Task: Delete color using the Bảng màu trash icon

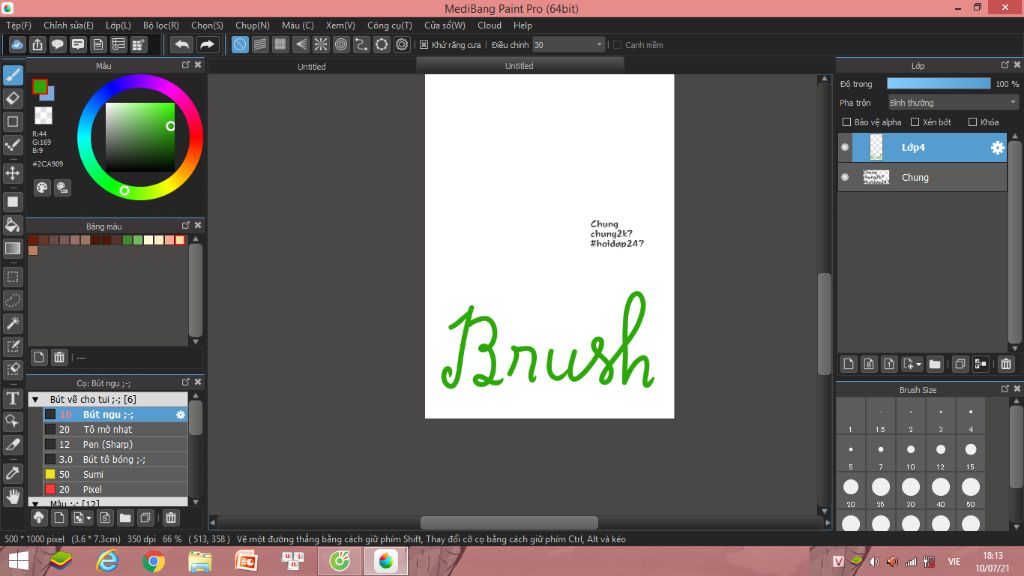Action: (59, 357)
